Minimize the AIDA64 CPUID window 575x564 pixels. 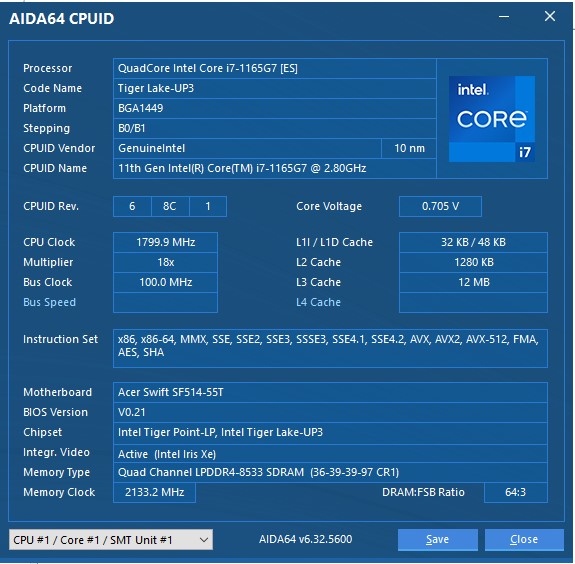pyautogui.click(x=504, y=17)
